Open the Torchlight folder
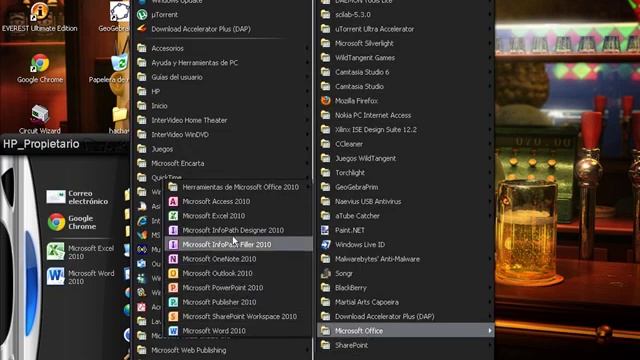Screen dimensions: 640x360 pyautogui.click(x=405, y=173)
